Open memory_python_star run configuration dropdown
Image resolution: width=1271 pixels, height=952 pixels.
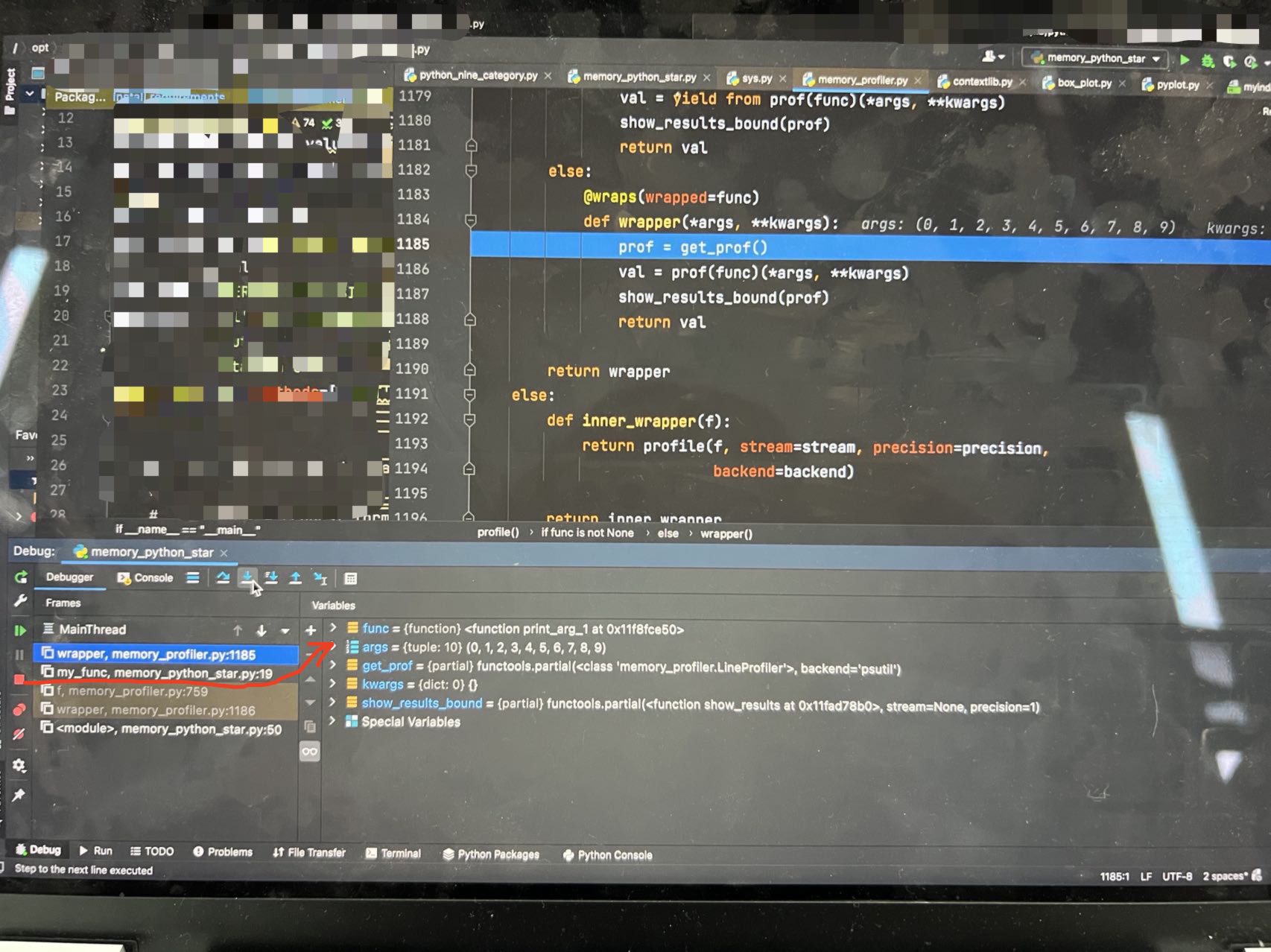click(1094, 58)
